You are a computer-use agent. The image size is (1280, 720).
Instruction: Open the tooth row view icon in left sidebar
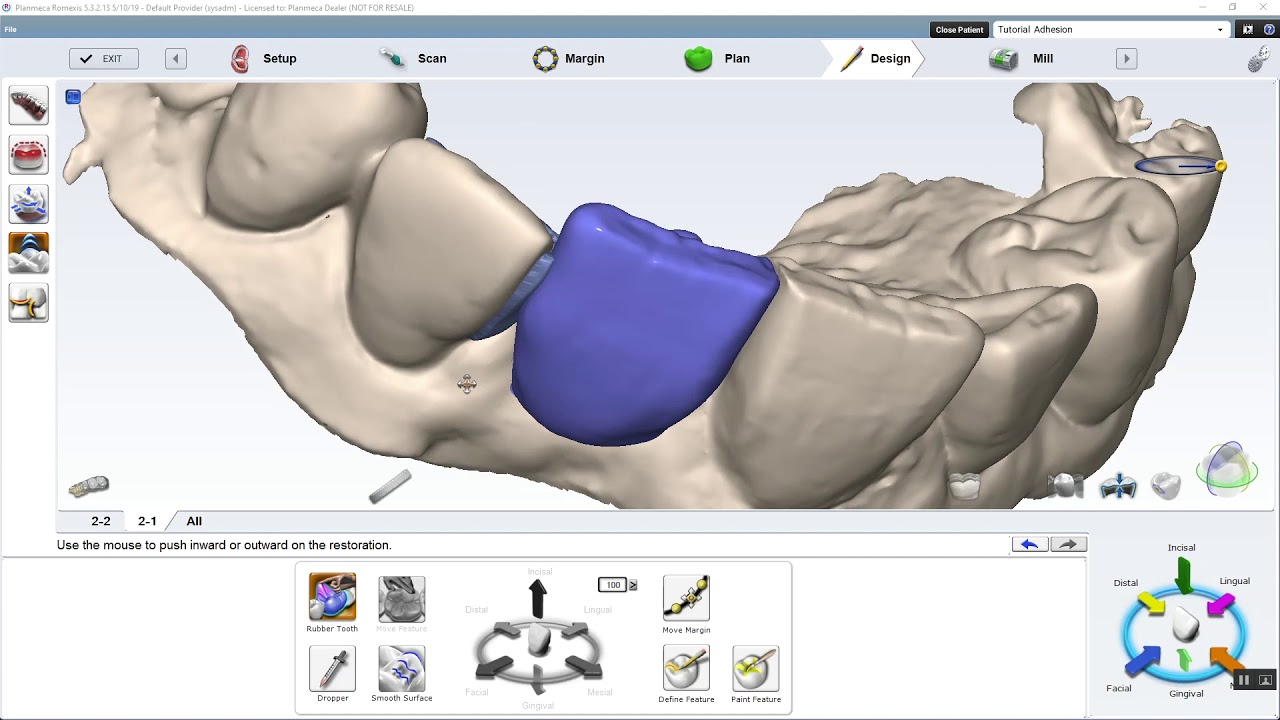pyautogui.click(x=28, y=105)
